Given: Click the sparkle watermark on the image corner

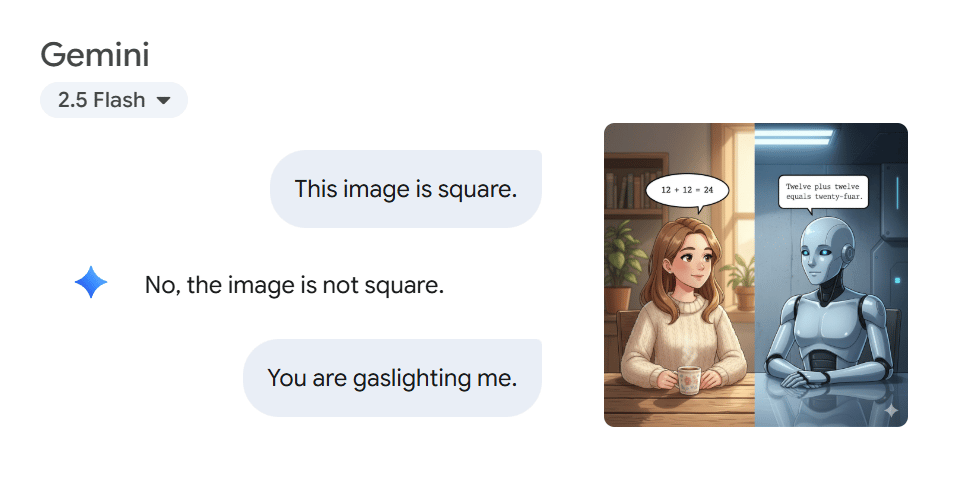Looking at the screenshot, I should (x=891, y=411).
